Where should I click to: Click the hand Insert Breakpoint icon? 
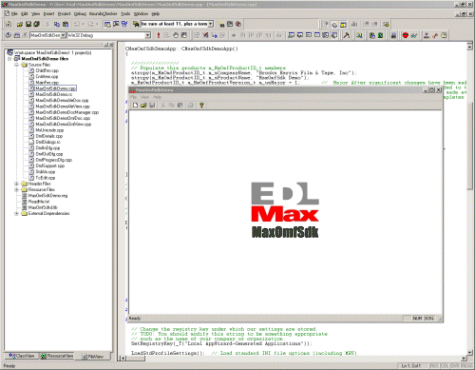pyautogui.click(x=176, y=35)
